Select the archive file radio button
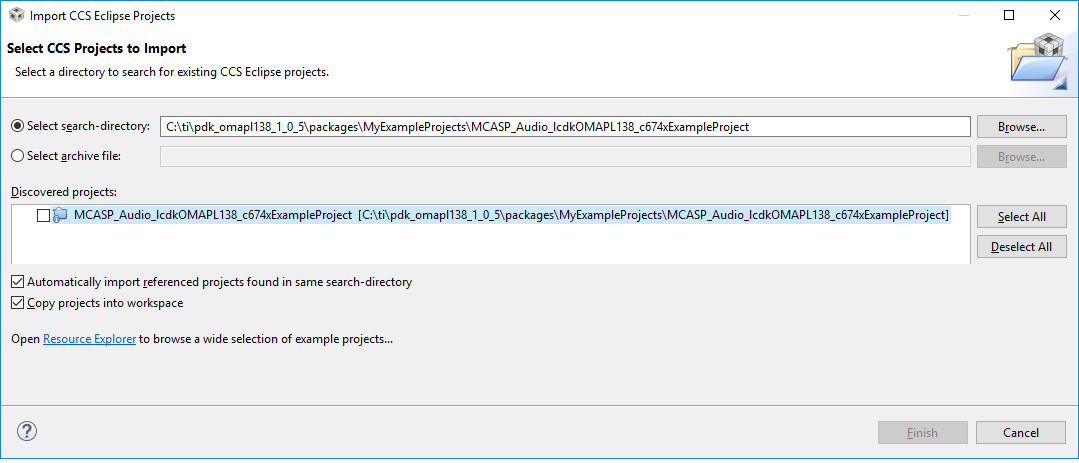1079x463 pixels. 17,156
